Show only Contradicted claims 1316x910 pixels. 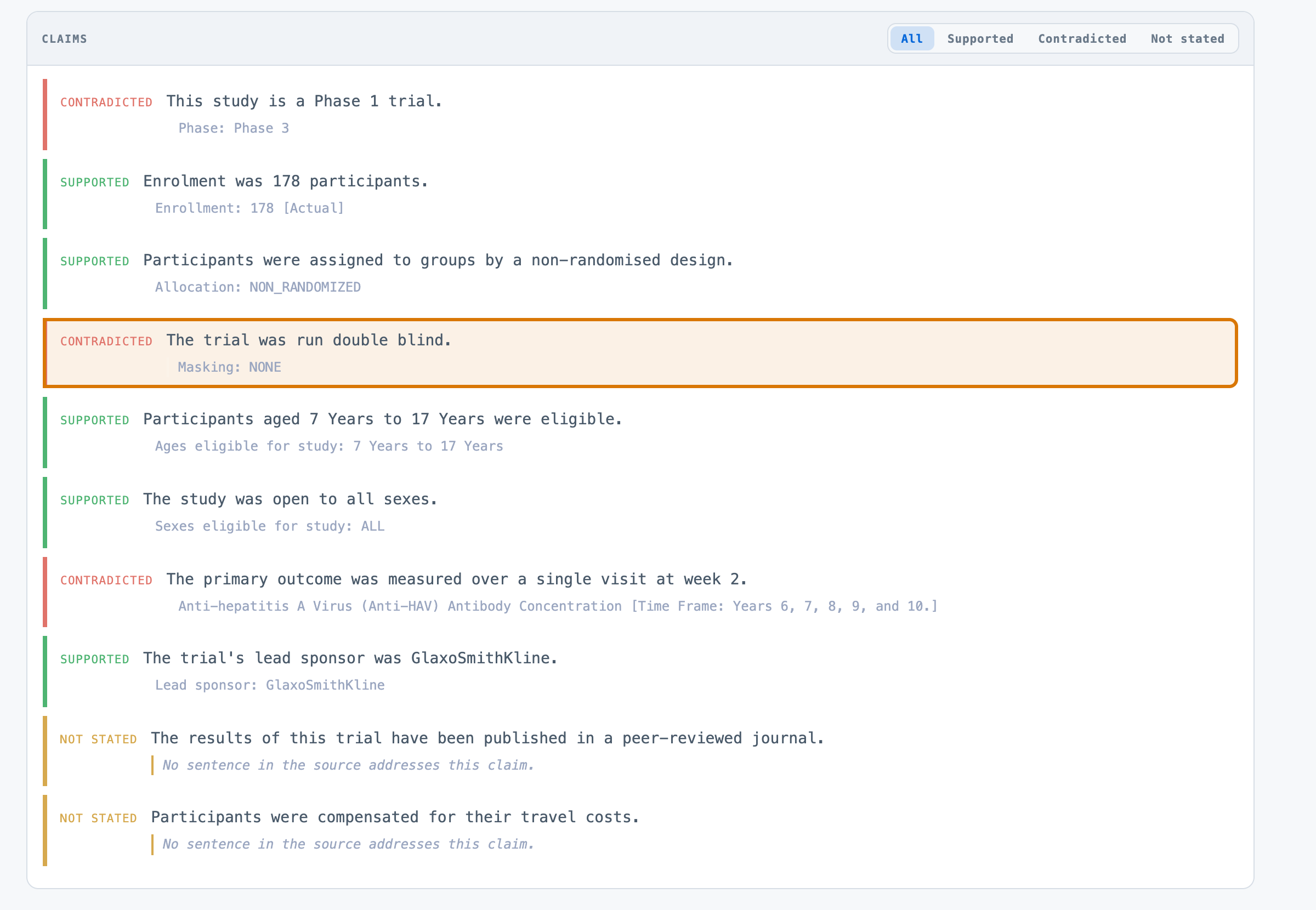[1082, 39]
